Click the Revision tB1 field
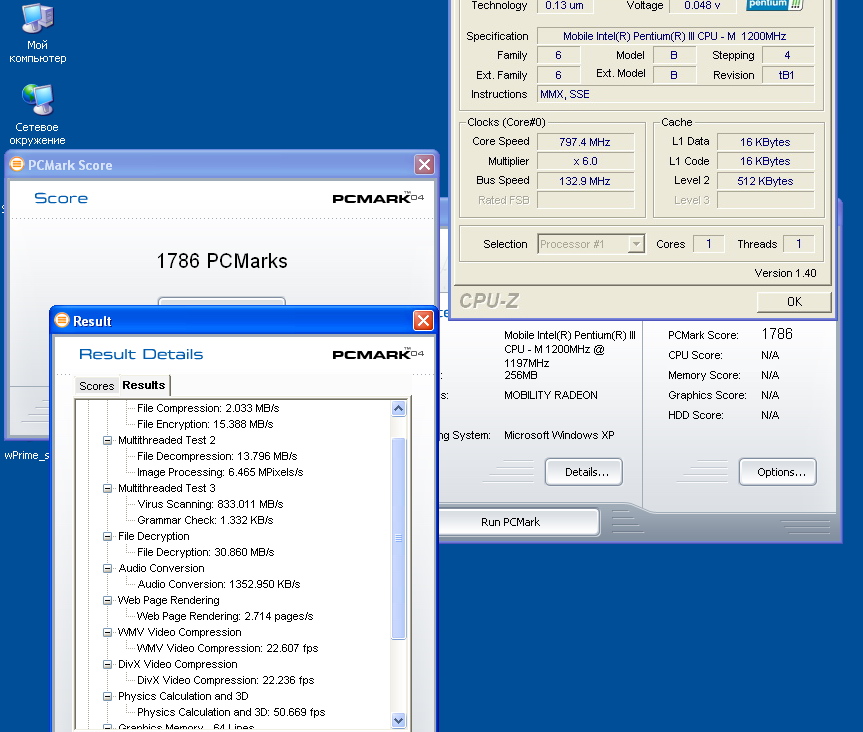863x732 pixels. point(788,75)
